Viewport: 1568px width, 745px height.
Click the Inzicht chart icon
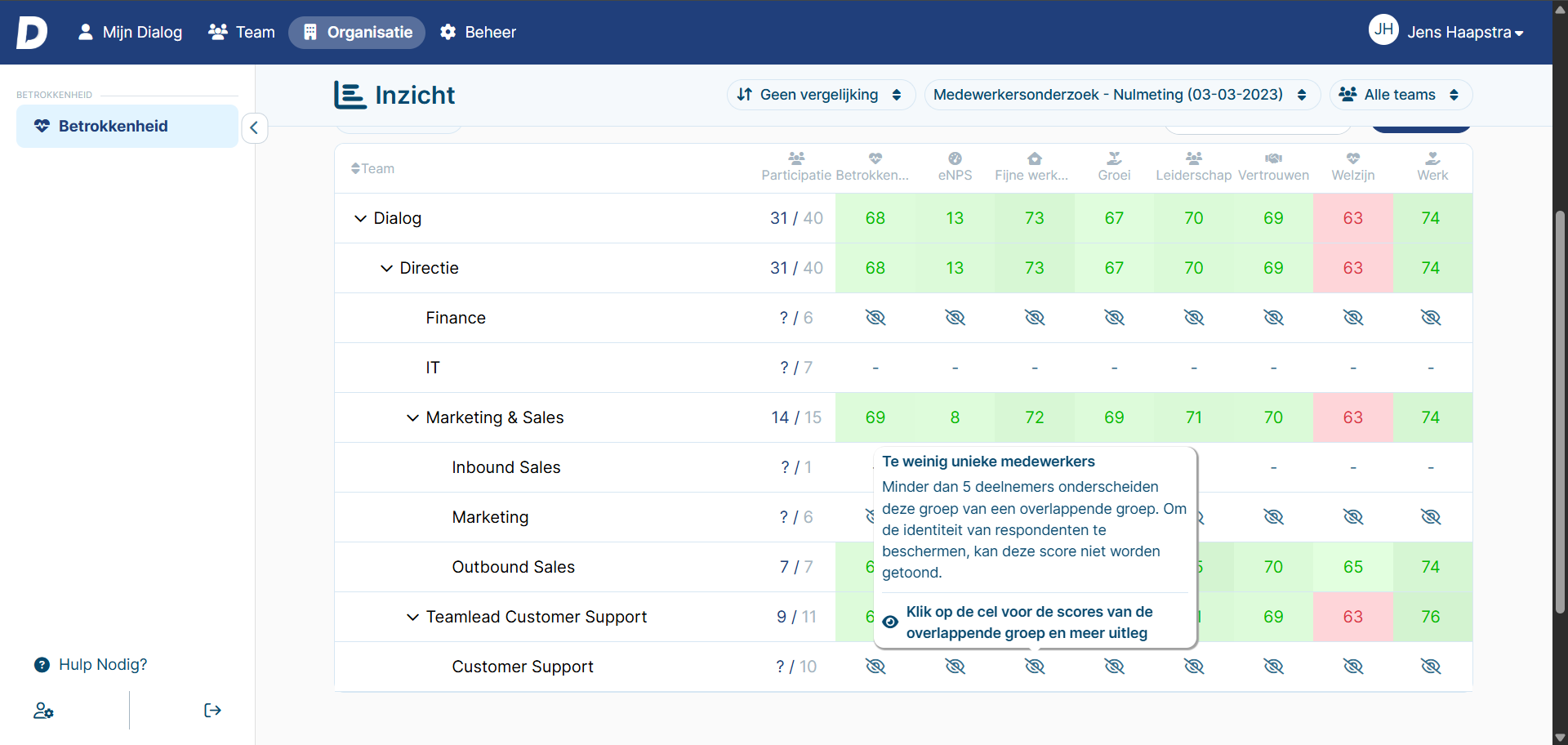[350, 95]
